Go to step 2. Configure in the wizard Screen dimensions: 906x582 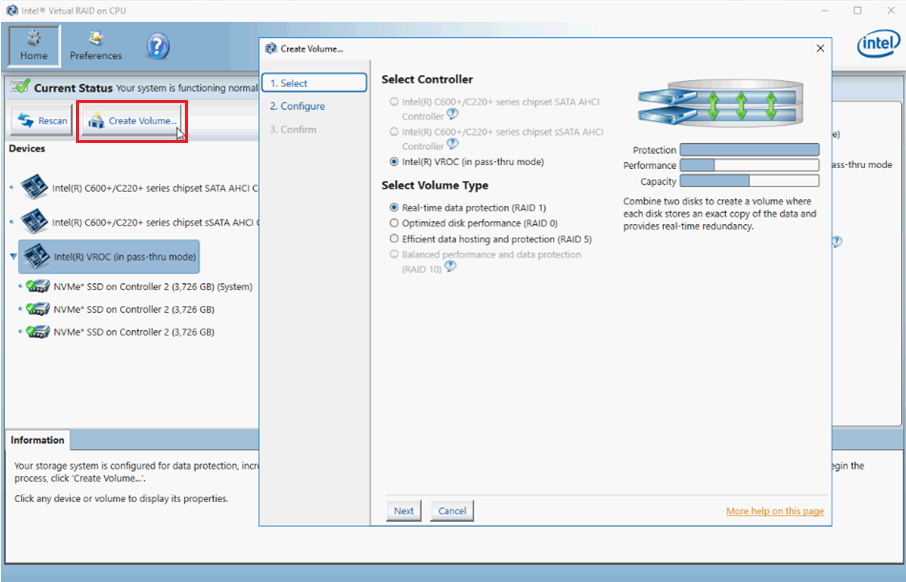[x=297, y=106]
